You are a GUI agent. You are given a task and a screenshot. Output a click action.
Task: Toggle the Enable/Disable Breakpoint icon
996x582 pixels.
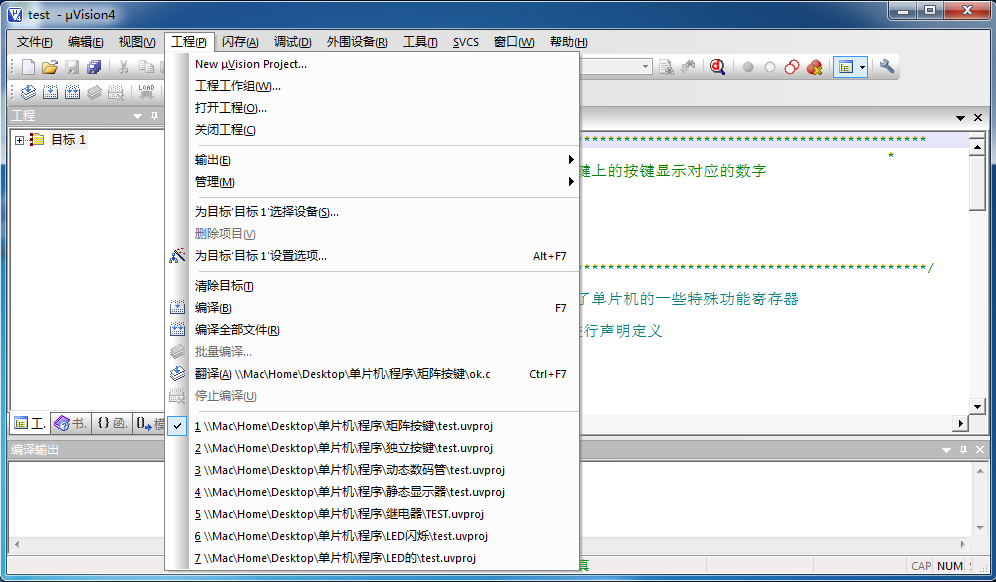770,67
